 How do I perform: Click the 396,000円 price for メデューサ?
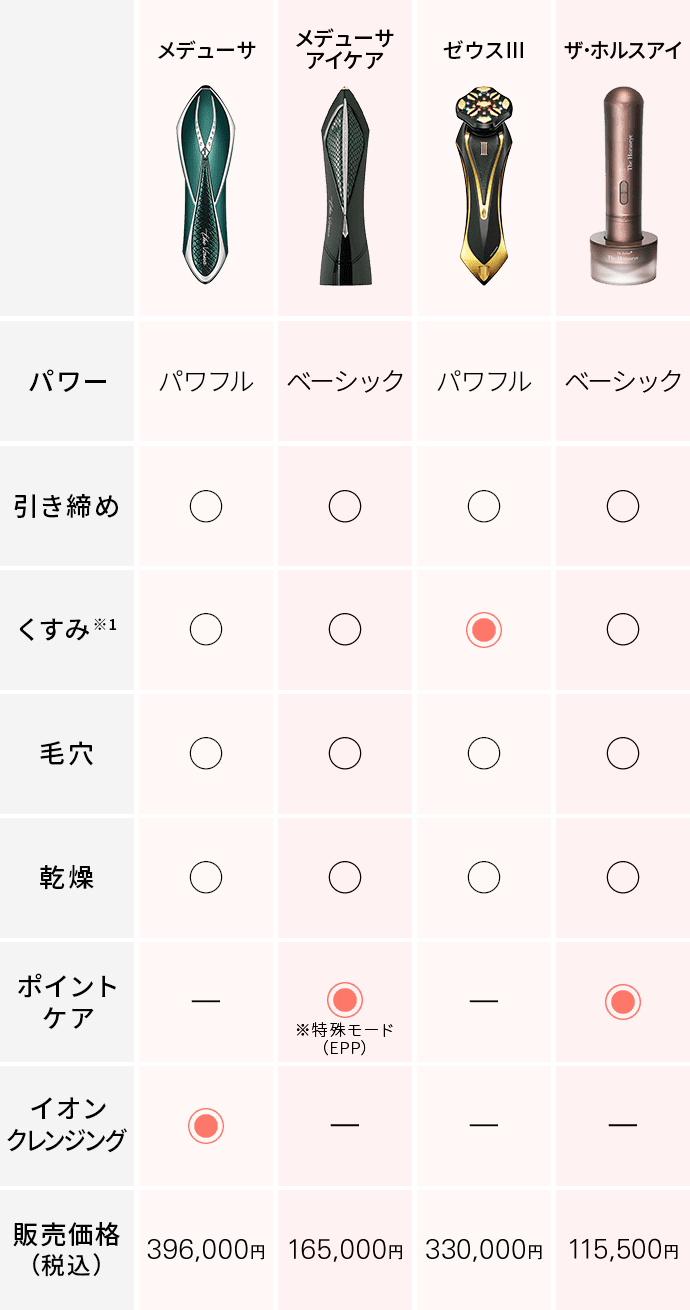coord(206,1249)
